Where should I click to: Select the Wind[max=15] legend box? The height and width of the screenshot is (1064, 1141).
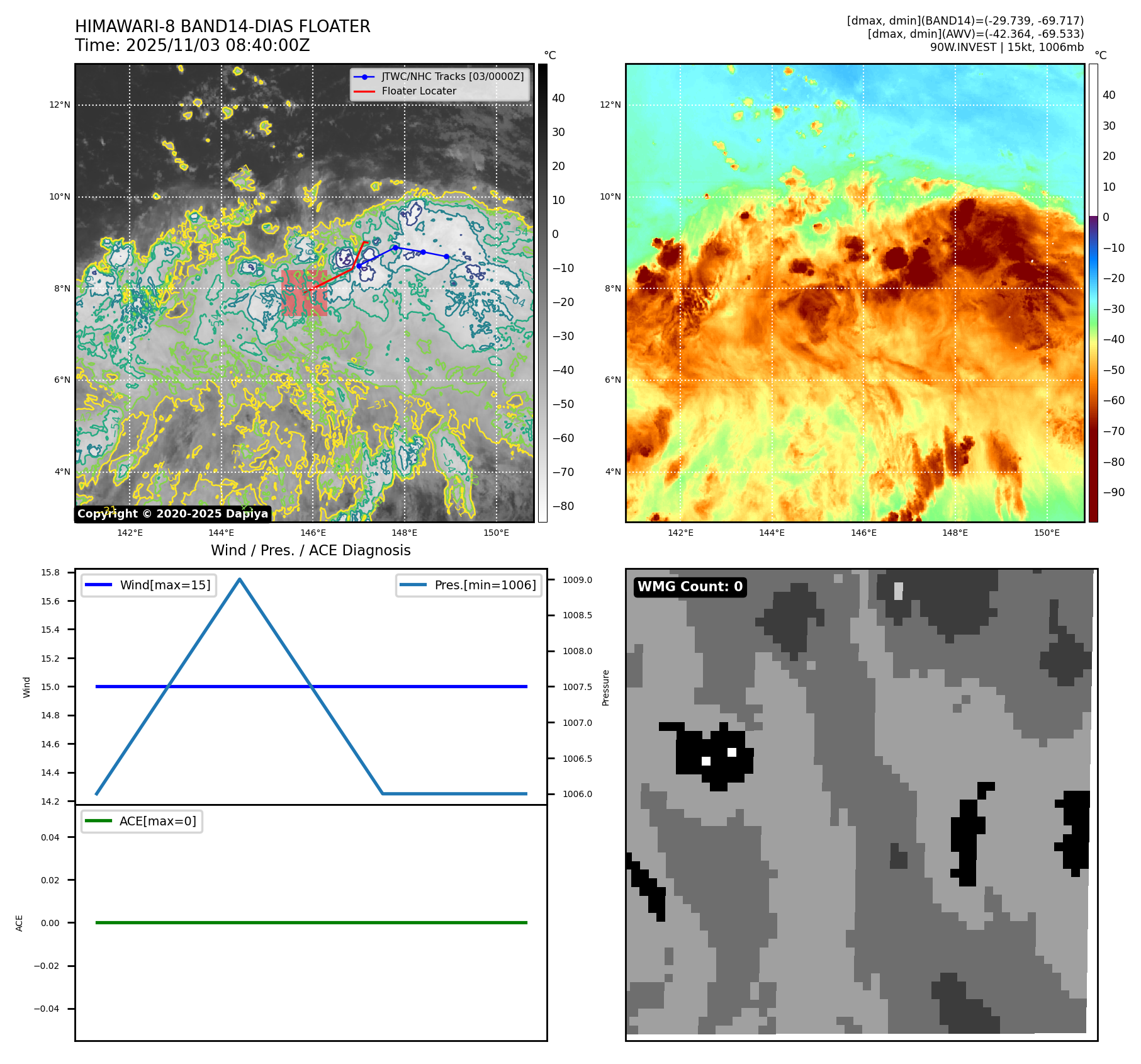coord(149,585)
